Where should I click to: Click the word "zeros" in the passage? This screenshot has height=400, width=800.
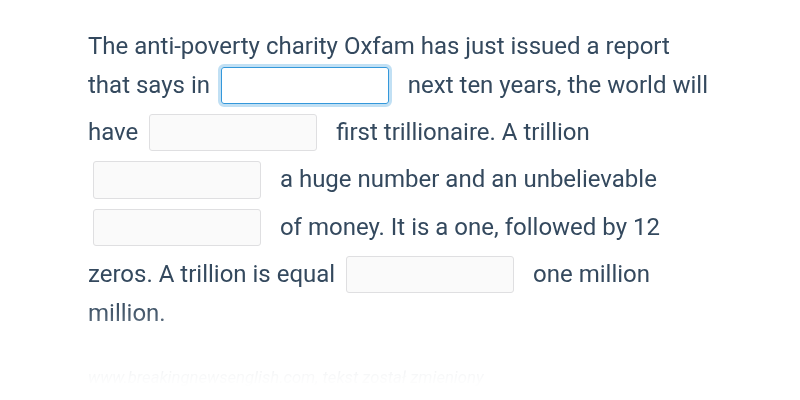click(120, 274)
